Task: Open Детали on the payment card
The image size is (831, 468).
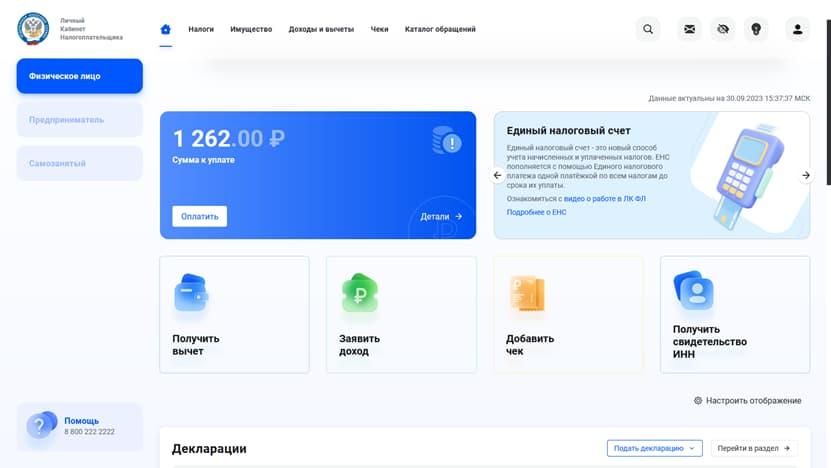Action: 441,216
